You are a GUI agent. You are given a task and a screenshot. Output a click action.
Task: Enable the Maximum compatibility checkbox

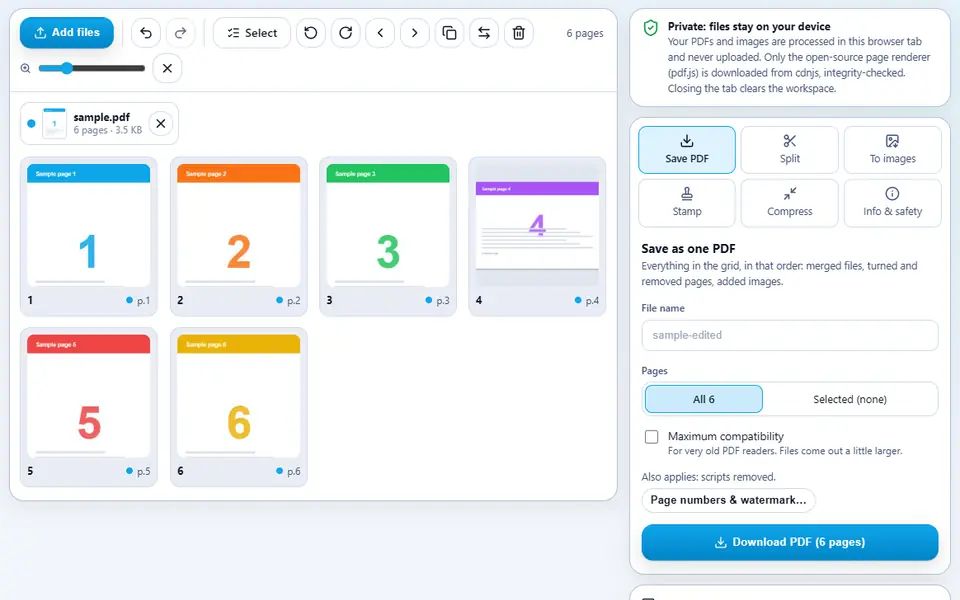[651, 437]
